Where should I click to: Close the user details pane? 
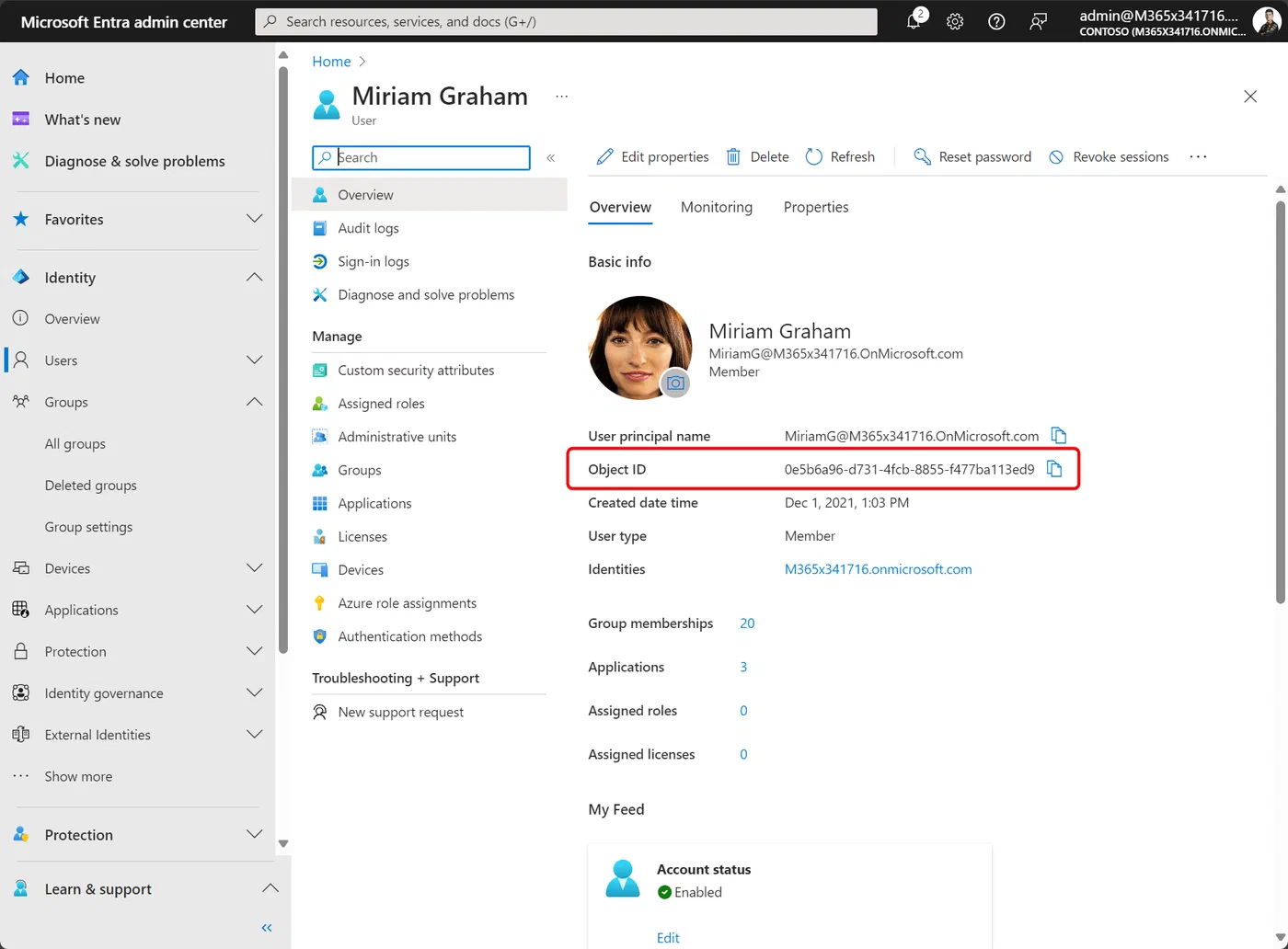pos(1250,97)
